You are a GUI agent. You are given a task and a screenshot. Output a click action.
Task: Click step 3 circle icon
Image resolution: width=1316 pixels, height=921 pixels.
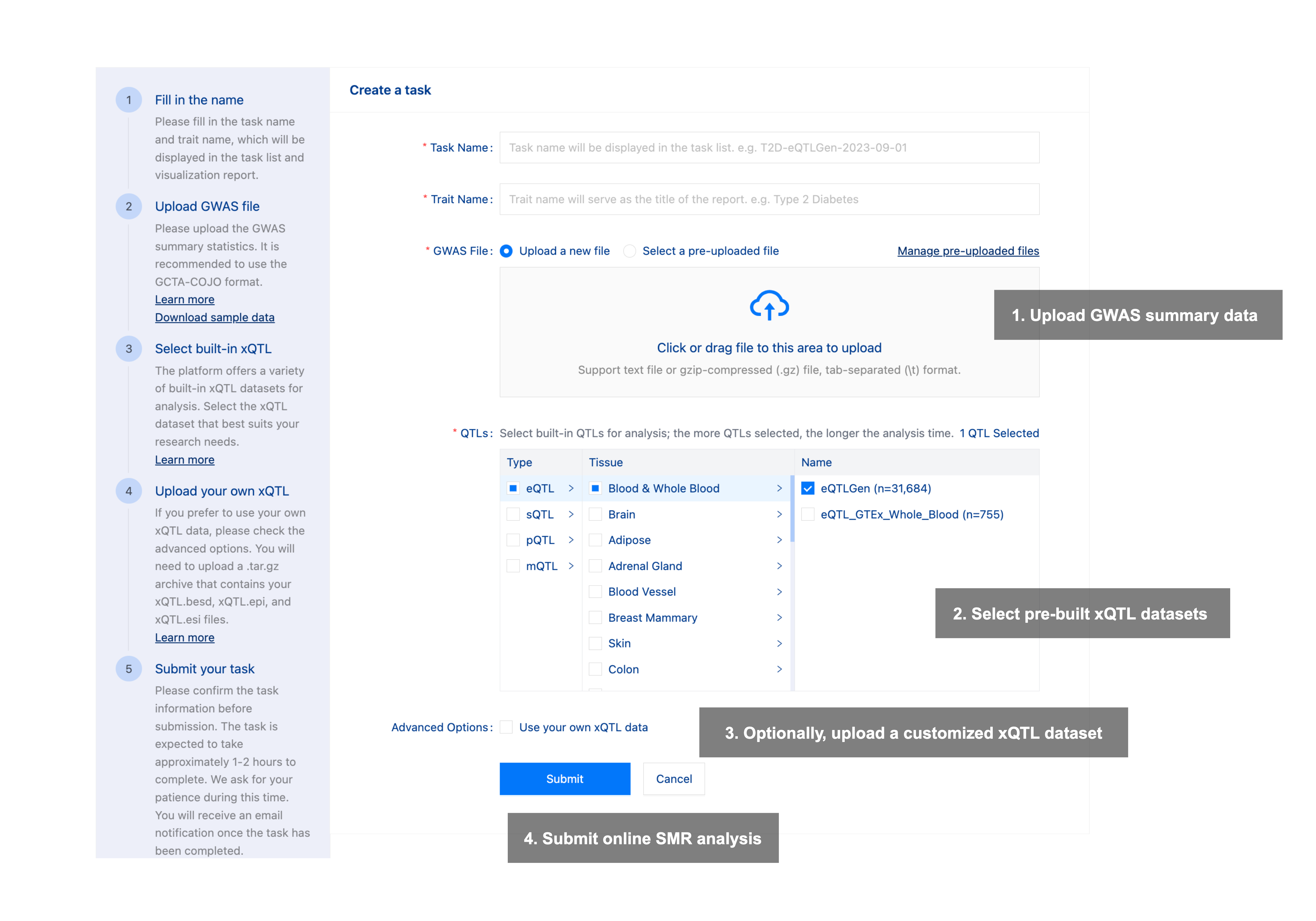coord(128,348)
